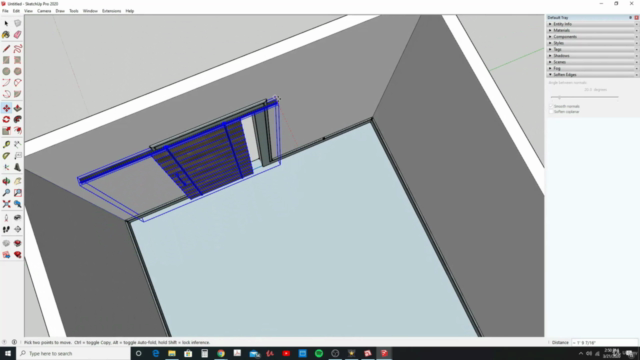Image resolution: width=640 pixels, height=360 pixels.
Task: Click the Windows Start button
Action: tap(8, 353)
